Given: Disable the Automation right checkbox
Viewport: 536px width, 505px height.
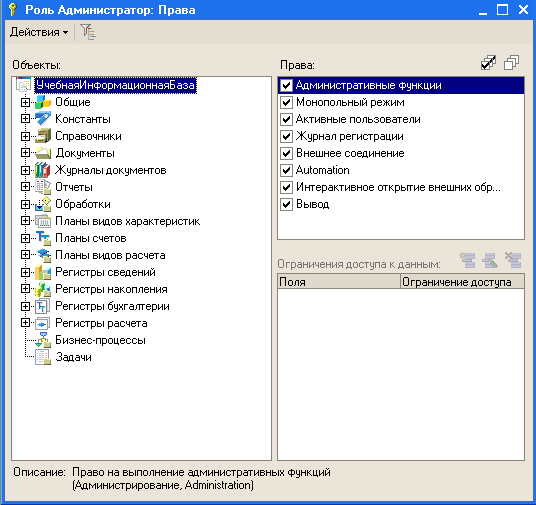Looking at the screenshot, I should pyautogui.click(x=286, y=170).
